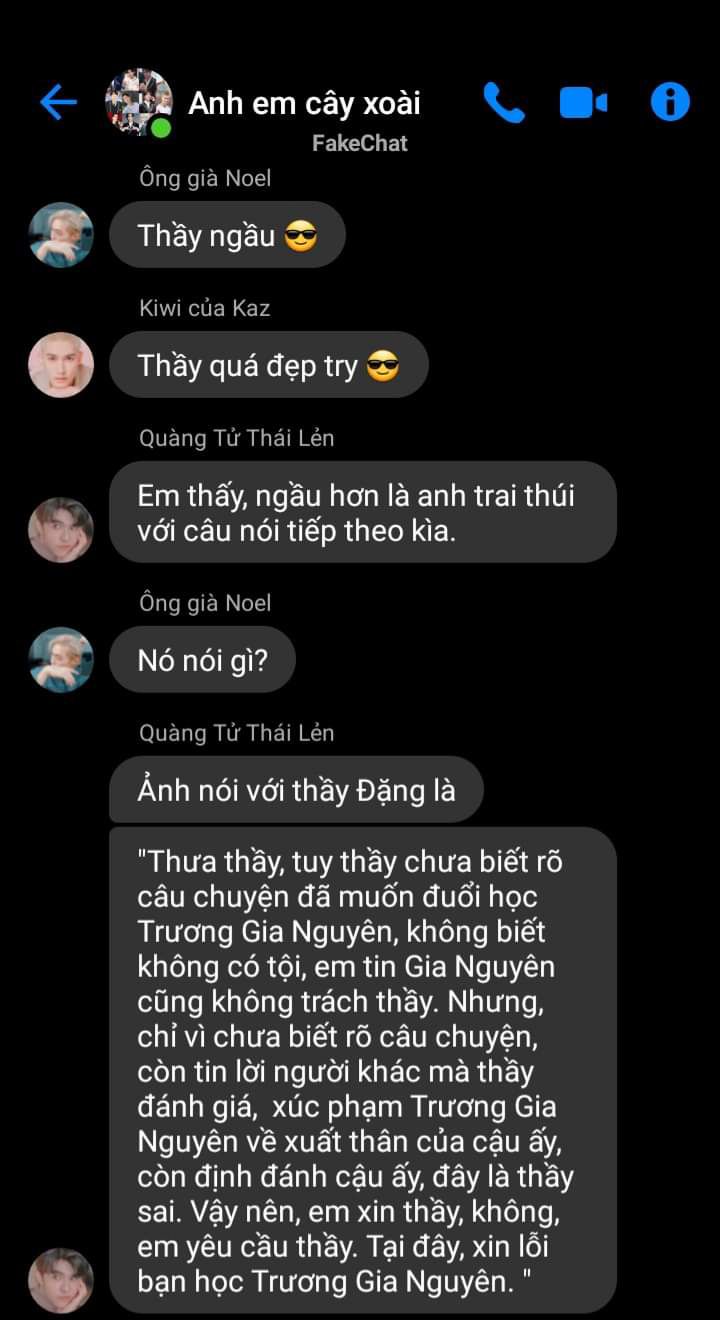Tap the green active status dot

click(160, 127)
